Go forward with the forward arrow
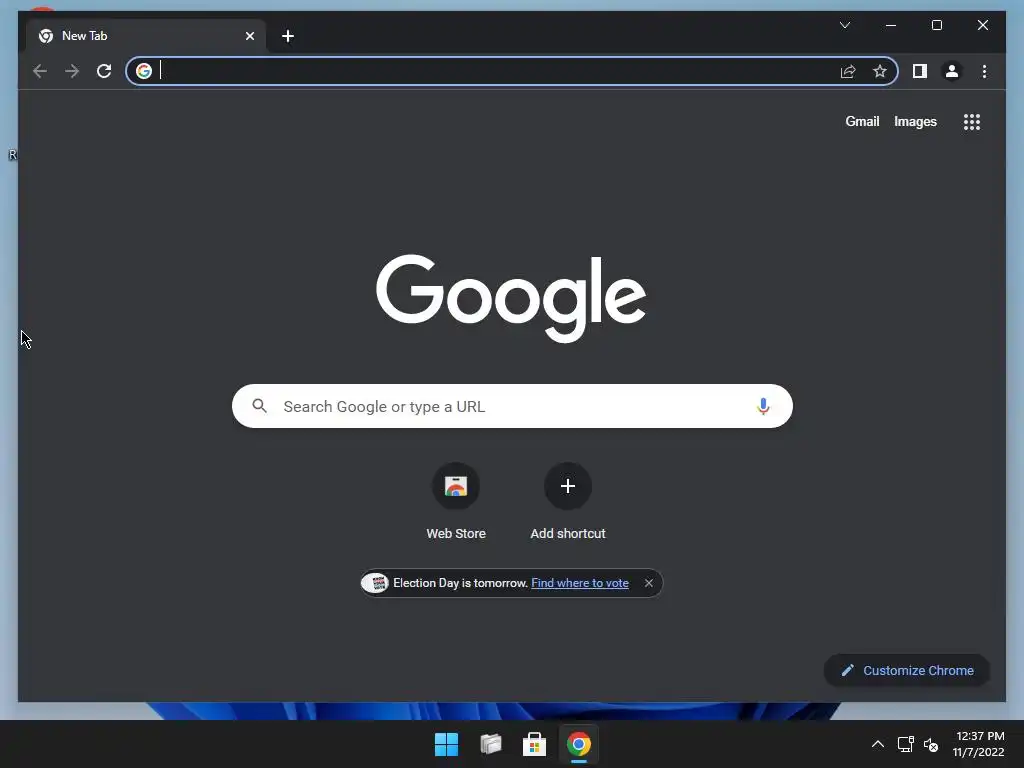This screenshot has width=1024, height=768. 72,71
